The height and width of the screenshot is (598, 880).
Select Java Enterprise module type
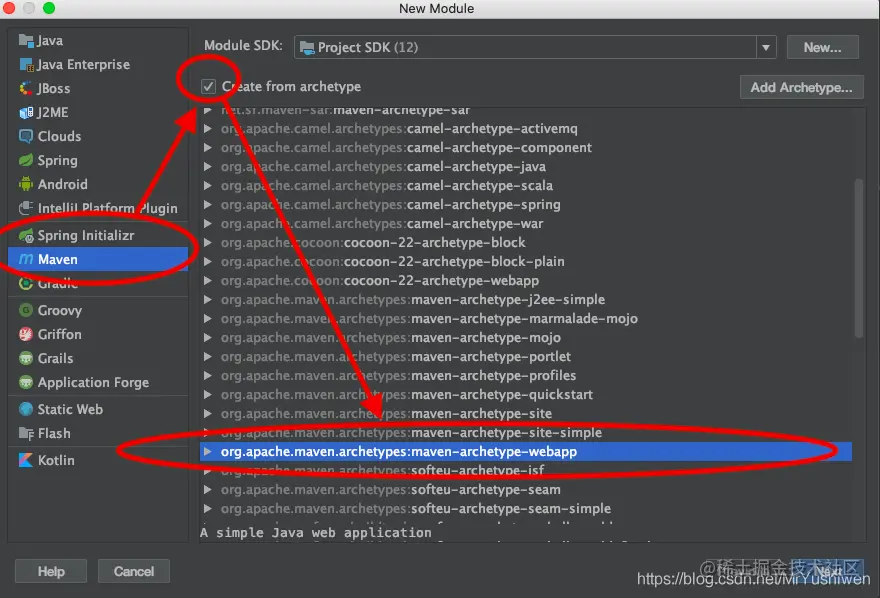tap(98, 65)
